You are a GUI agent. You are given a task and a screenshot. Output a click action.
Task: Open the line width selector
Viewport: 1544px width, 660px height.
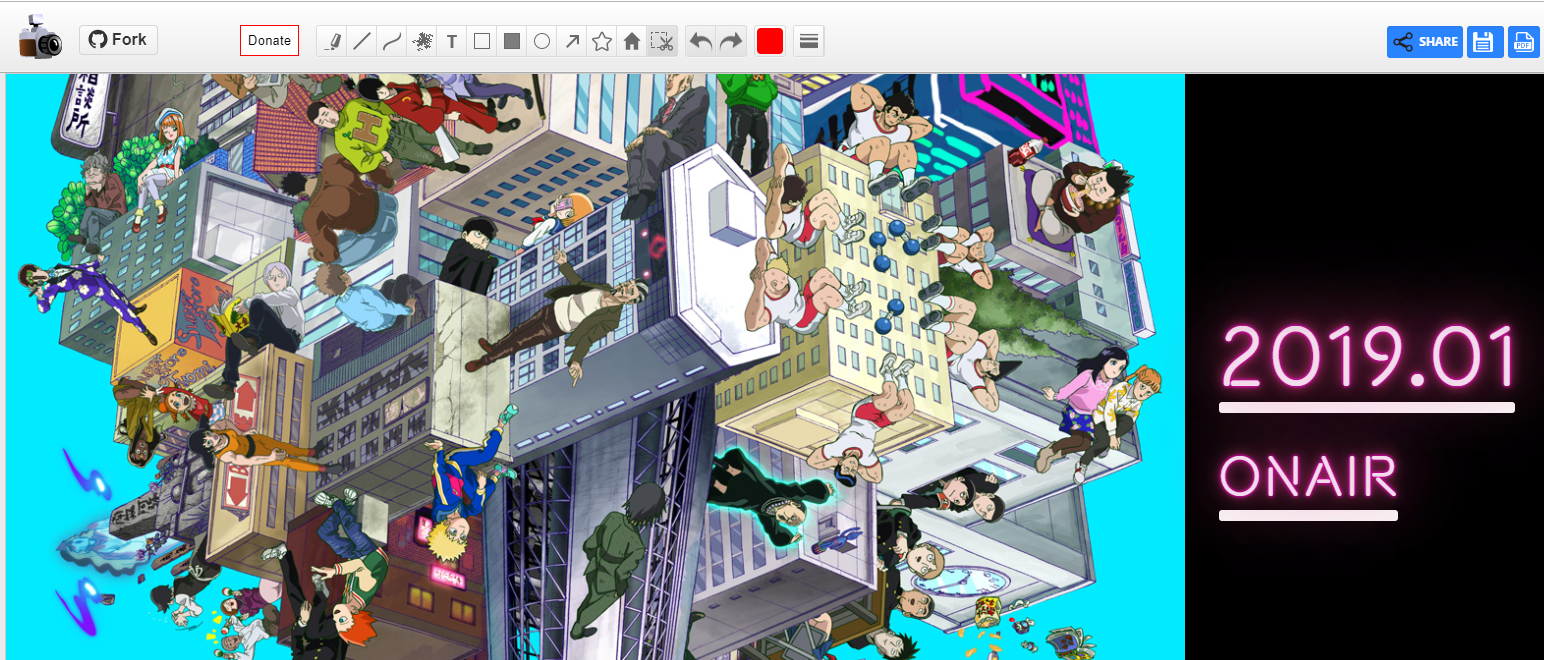[809, 41]
